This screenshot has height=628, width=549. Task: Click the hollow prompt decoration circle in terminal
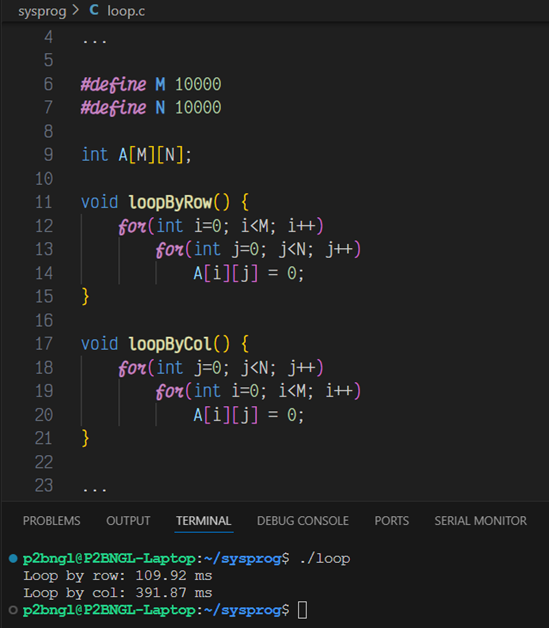pos(13,610)
